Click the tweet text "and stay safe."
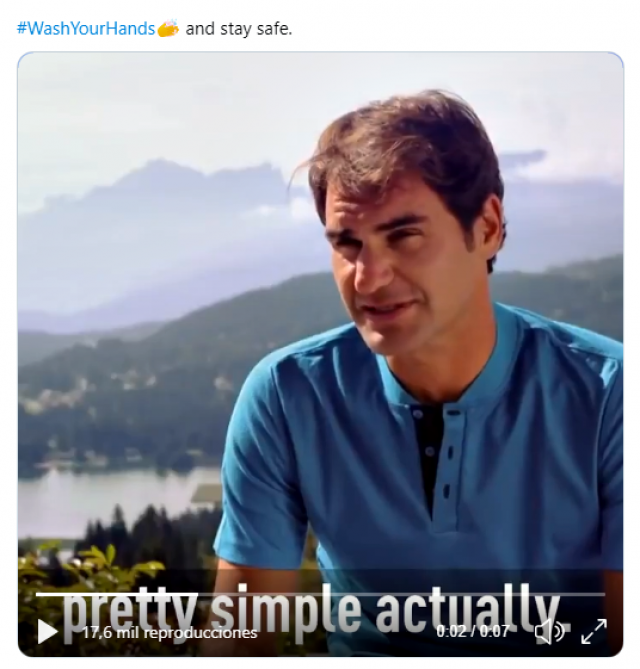The height and width of the screenshot is (669, 640). 239,29
